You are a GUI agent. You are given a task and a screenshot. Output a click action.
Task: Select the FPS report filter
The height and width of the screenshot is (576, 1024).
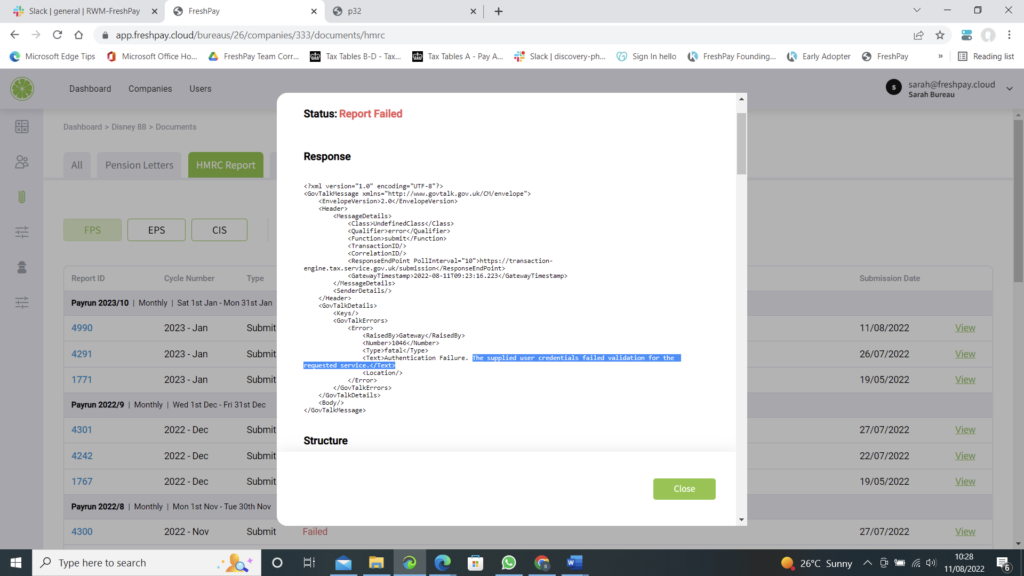point(93,230)
